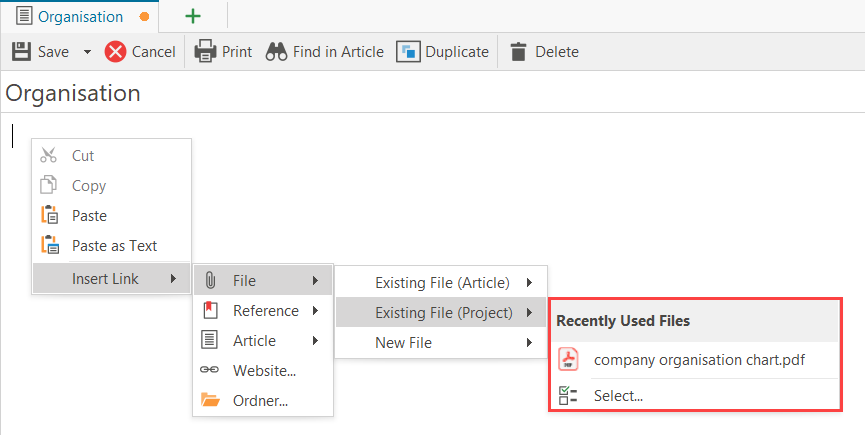Expand the Reference submenu
The height and width of the screenshot is (435, 865).
265,311
